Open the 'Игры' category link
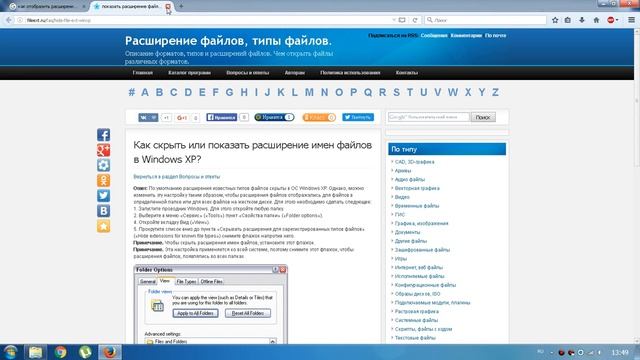 [x=400, y=259]
